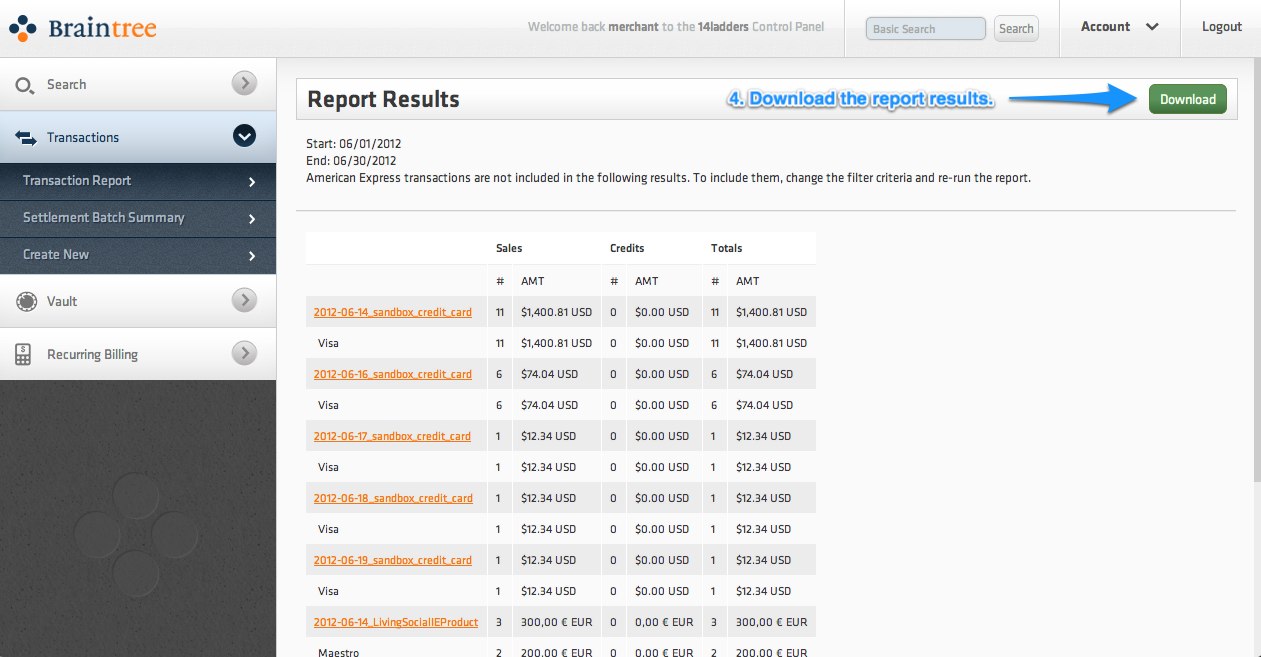Click sales amount 300,00 € EUR in LivingSocialIEProduct row
This screenshot has height=657, width=1261.
(557, 622)
